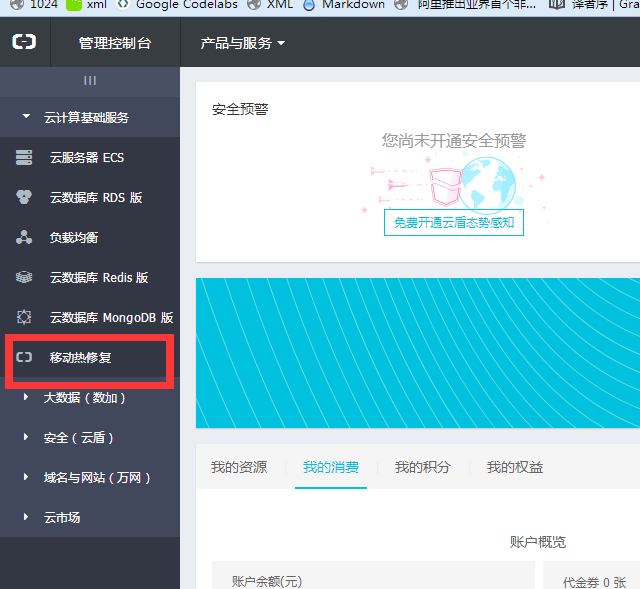Open the 1024 bookmark
This screenshot has width=640, height=589.
[34, 5]
